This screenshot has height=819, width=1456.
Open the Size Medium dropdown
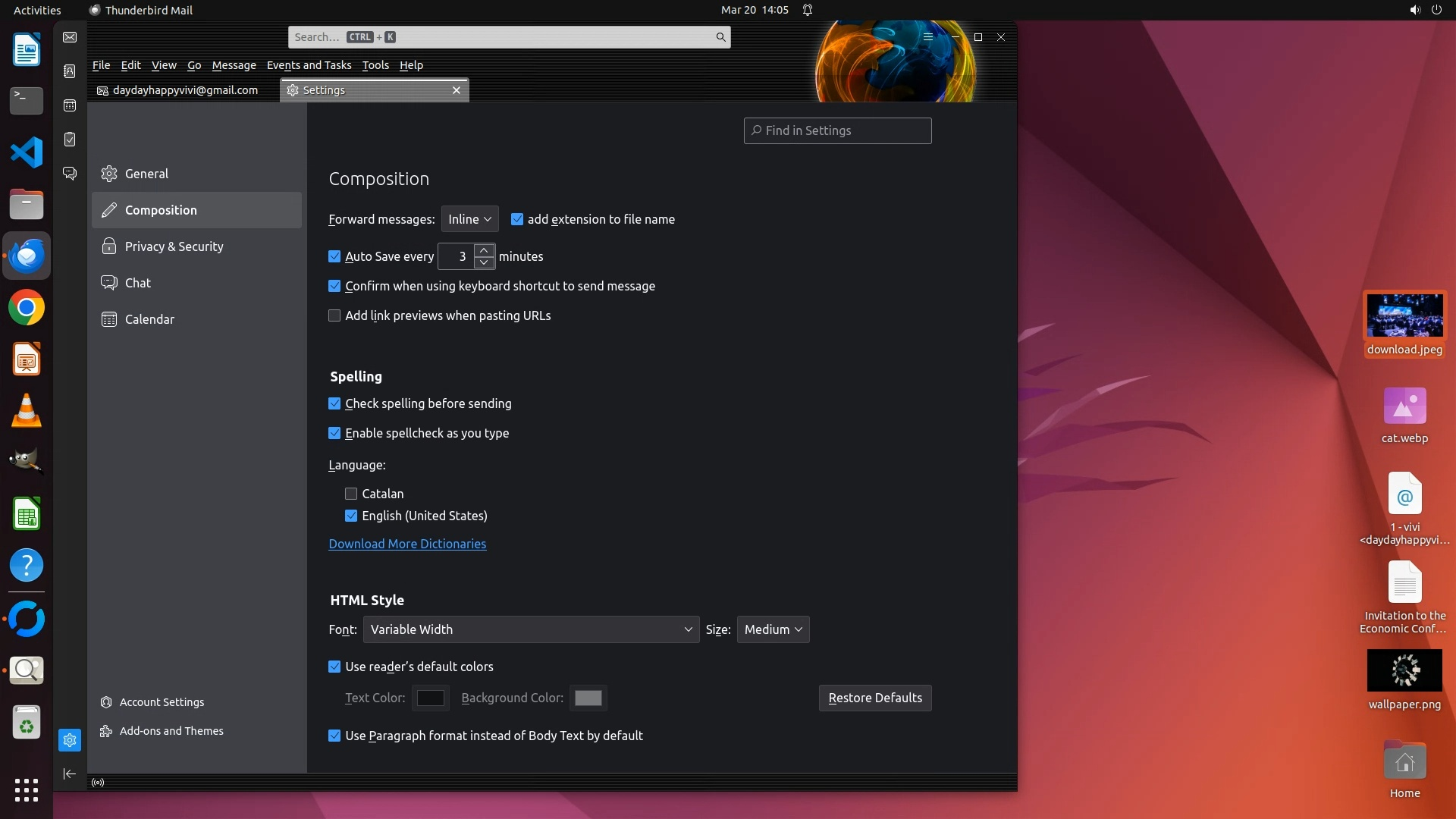[773, 629]
